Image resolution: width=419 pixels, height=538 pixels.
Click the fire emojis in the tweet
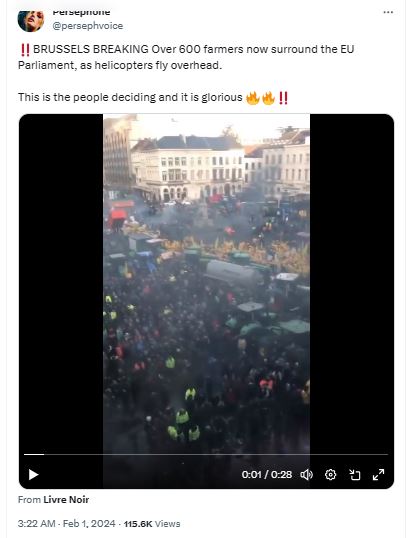260,98
